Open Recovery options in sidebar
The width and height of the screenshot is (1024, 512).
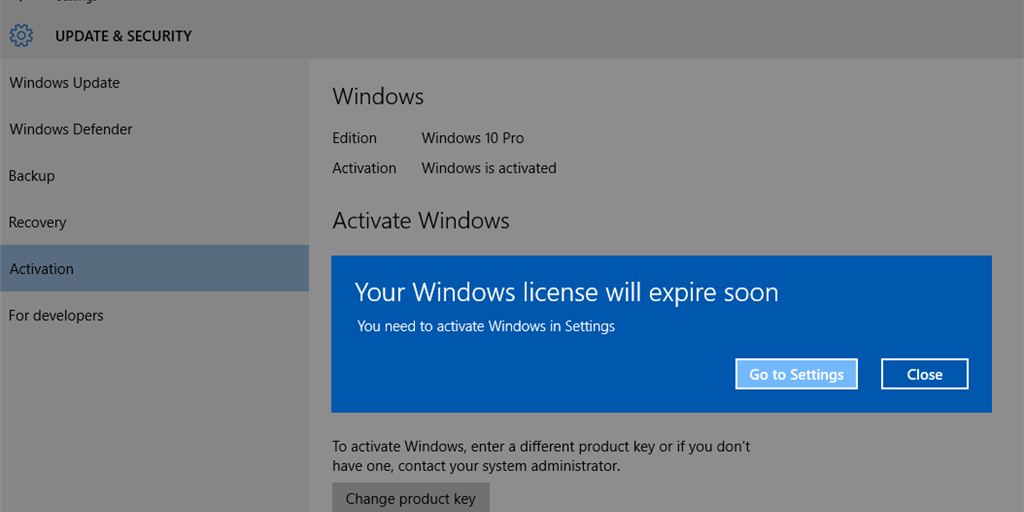tap(38, 222)
